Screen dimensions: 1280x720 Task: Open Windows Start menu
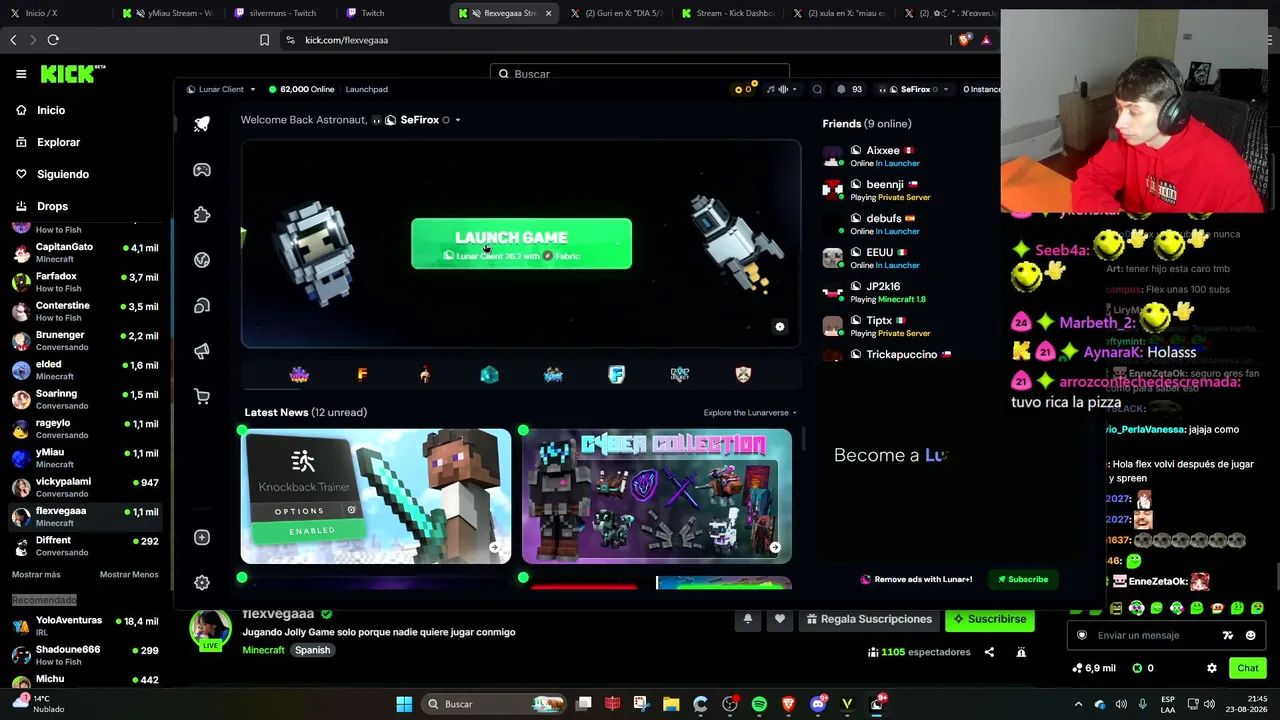click(x=404, y=704)
